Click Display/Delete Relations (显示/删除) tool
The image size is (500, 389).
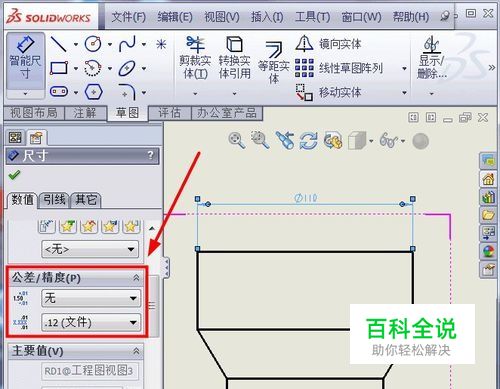[x=431, y=58]
